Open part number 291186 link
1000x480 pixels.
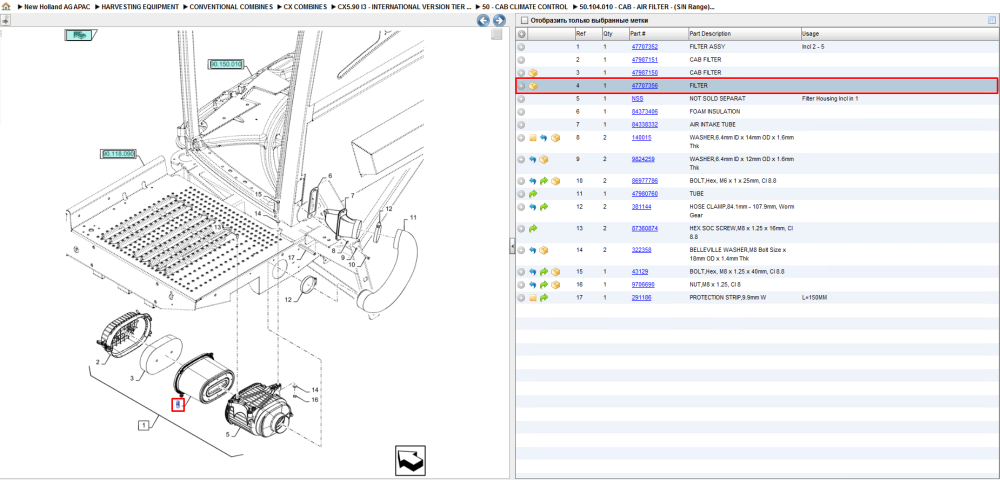coord(641,298)
